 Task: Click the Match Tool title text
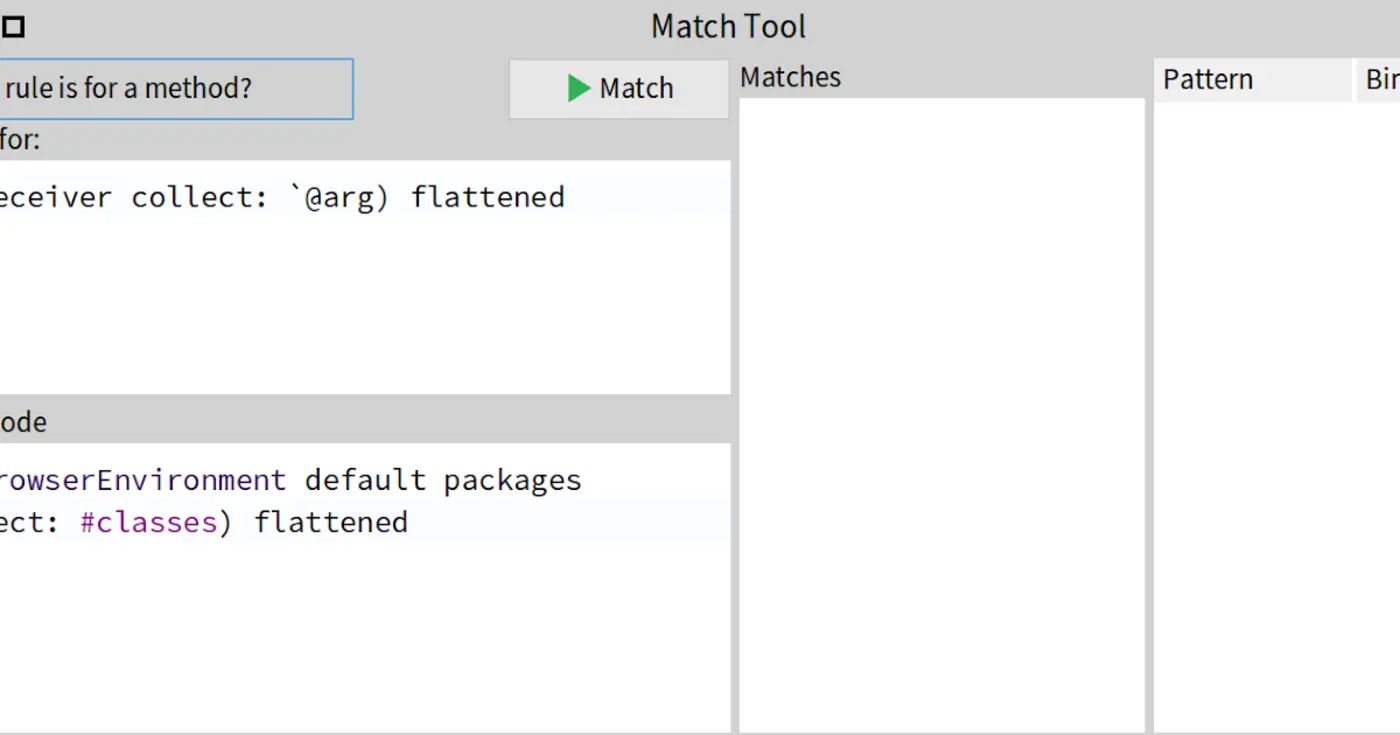728,25
